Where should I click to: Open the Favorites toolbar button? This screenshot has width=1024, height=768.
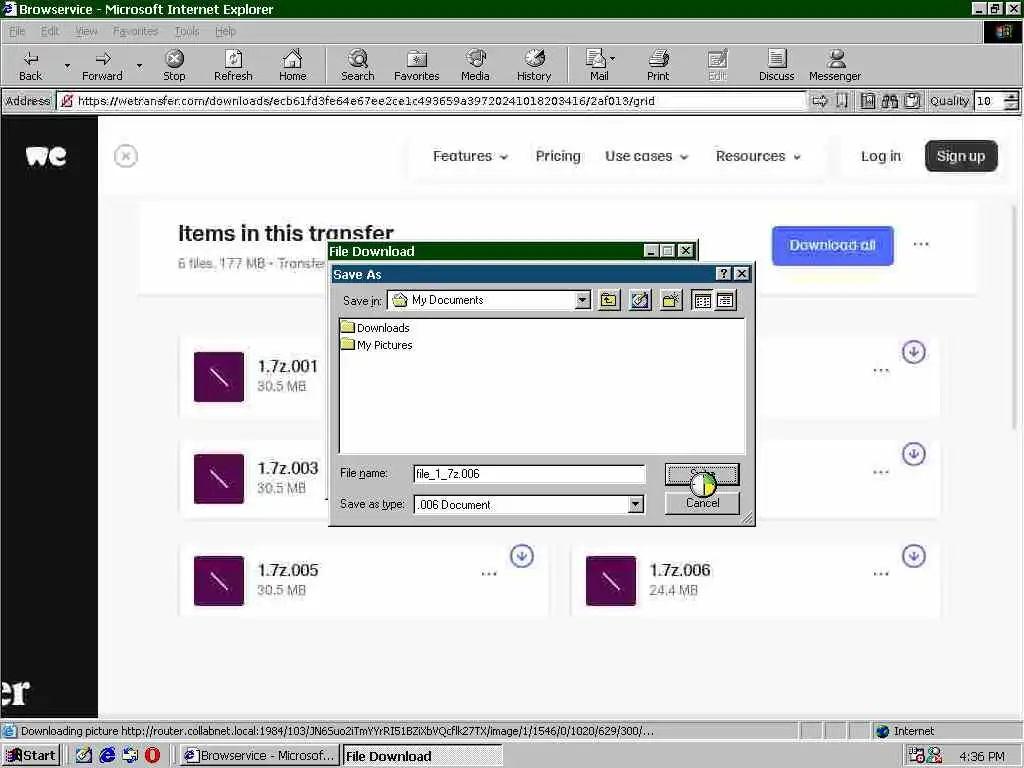pyautogui.click(x=417, y=66)
